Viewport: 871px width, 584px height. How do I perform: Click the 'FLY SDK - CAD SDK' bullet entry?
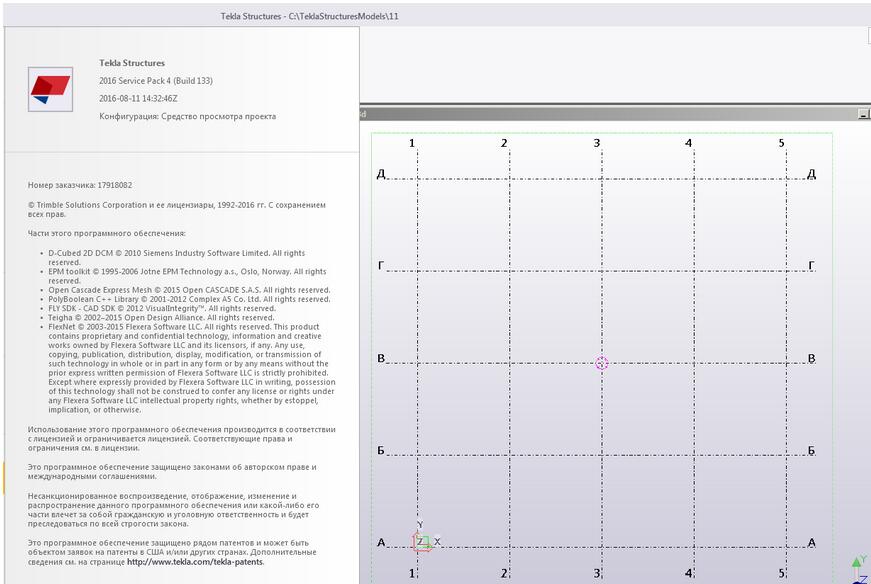(x=162, y=308)
